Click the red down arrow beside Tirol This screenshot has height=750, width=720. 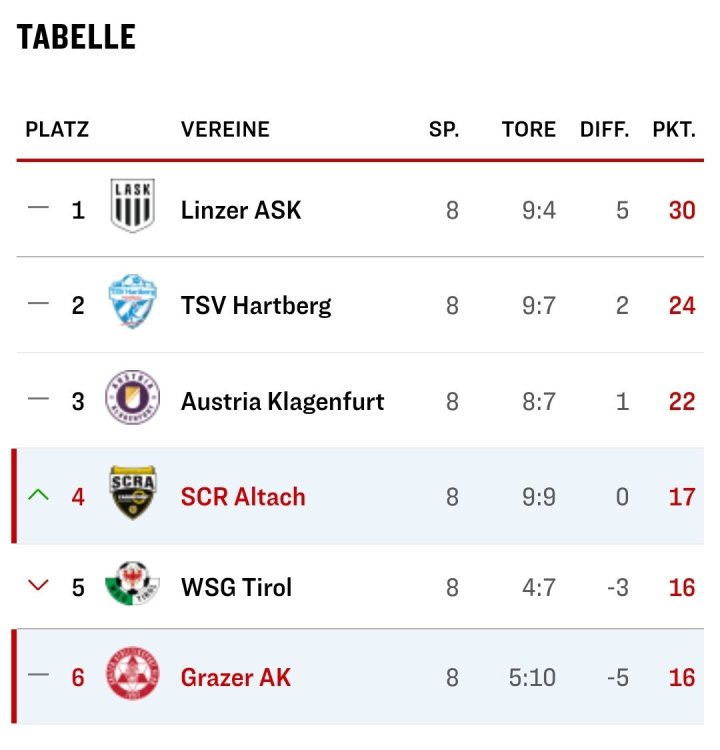38,586
